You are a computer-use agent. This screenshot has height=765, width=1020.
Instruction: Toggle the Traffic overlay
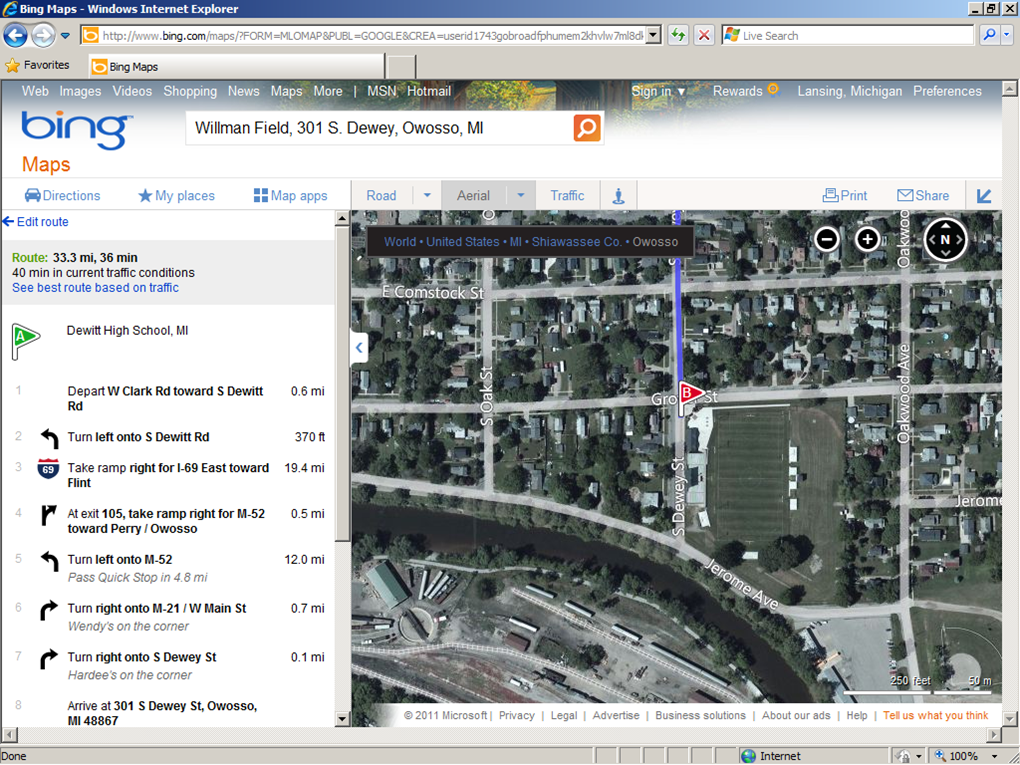pyautogui.click(x=567, y=195)
